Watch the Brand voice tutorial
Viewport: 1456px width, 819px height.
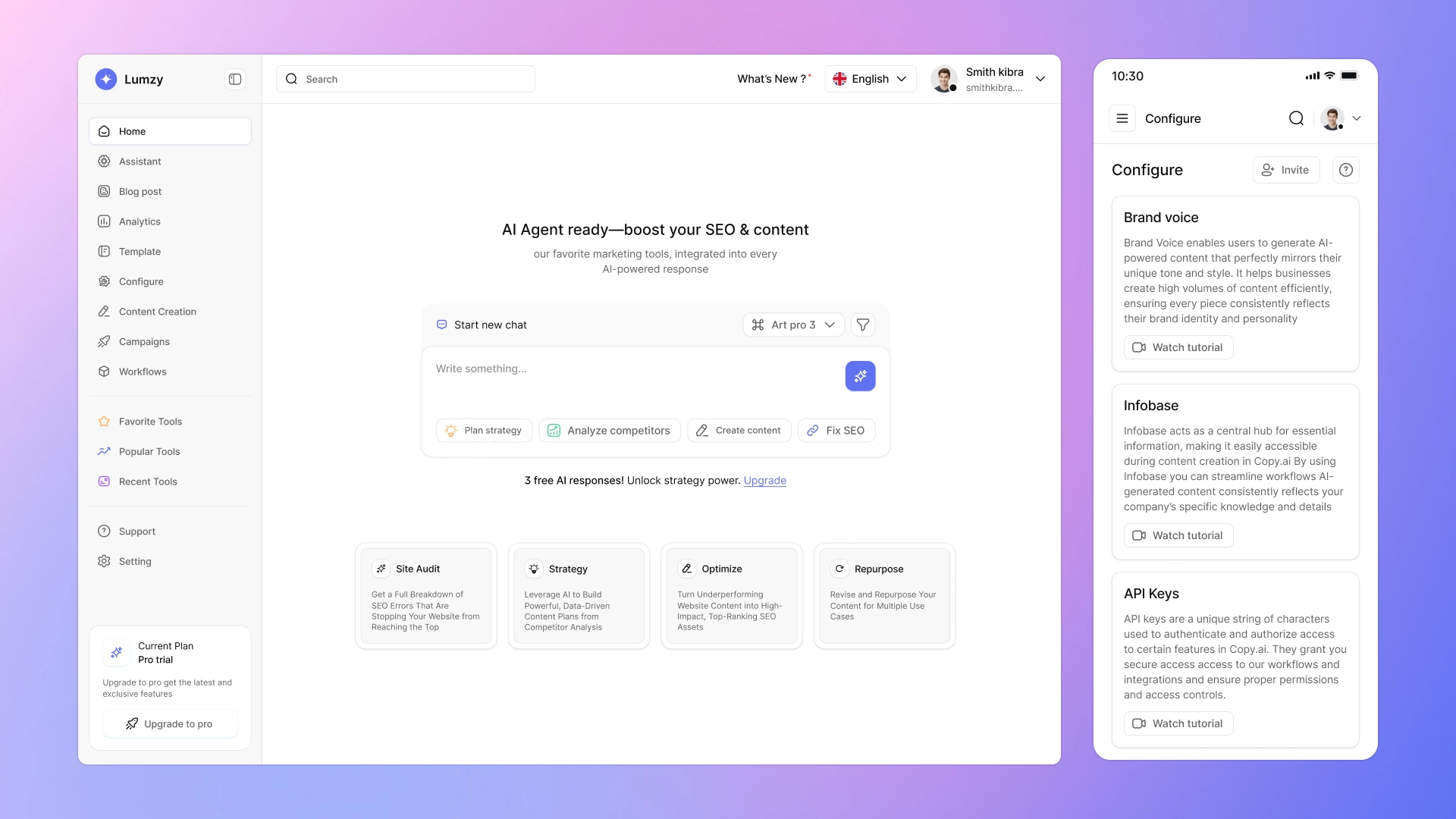(1177, 347)
